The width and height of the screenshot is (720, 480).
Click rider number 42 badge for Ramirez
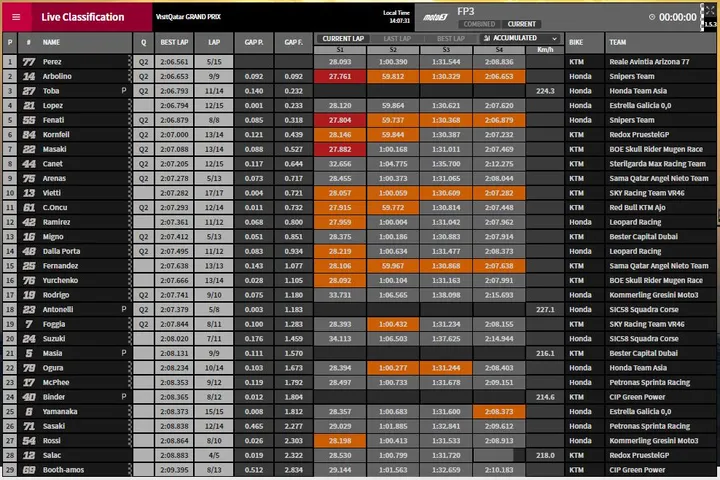pos(28,222)
